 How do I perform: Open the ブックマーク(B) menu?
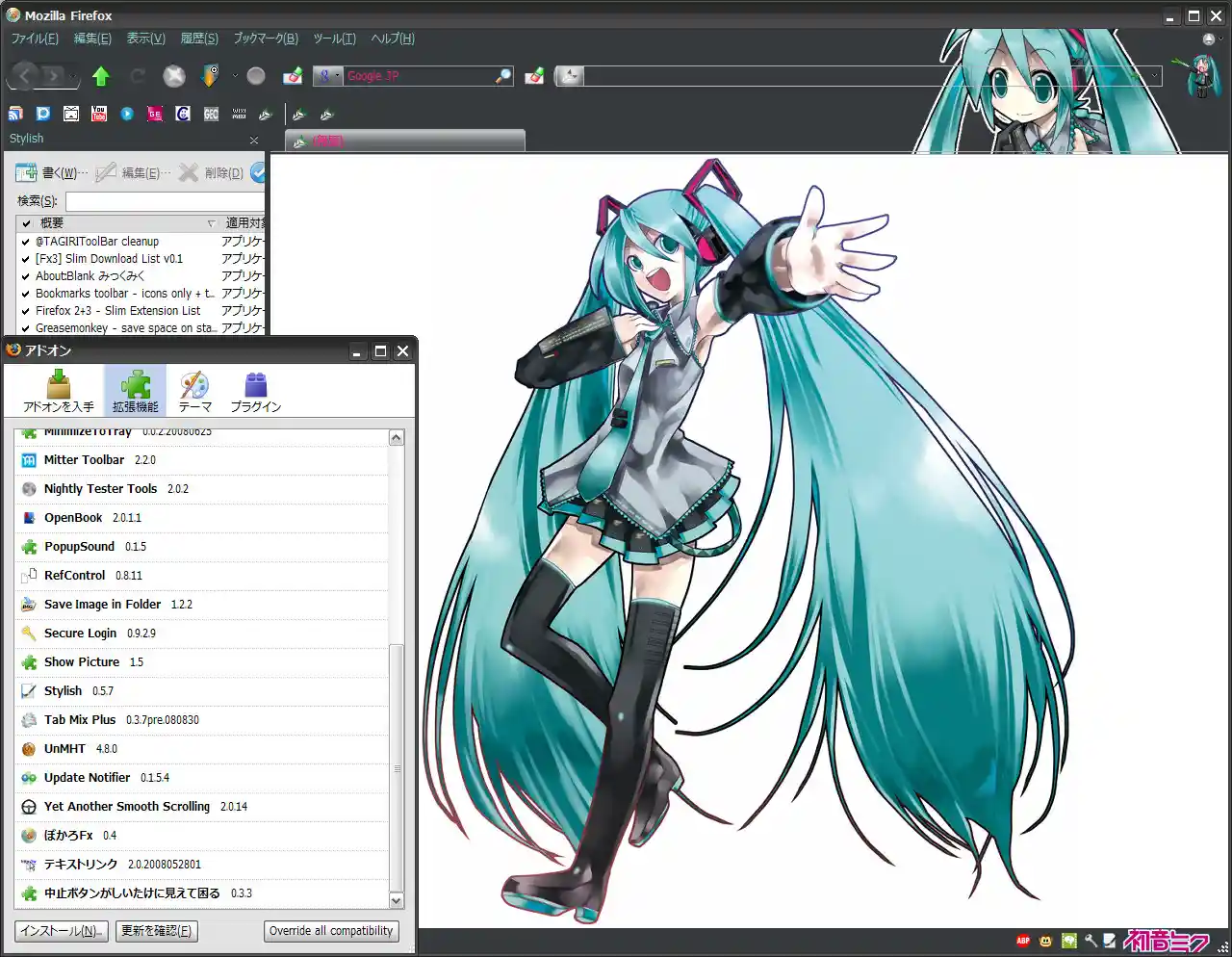click(x=266, y=39)
